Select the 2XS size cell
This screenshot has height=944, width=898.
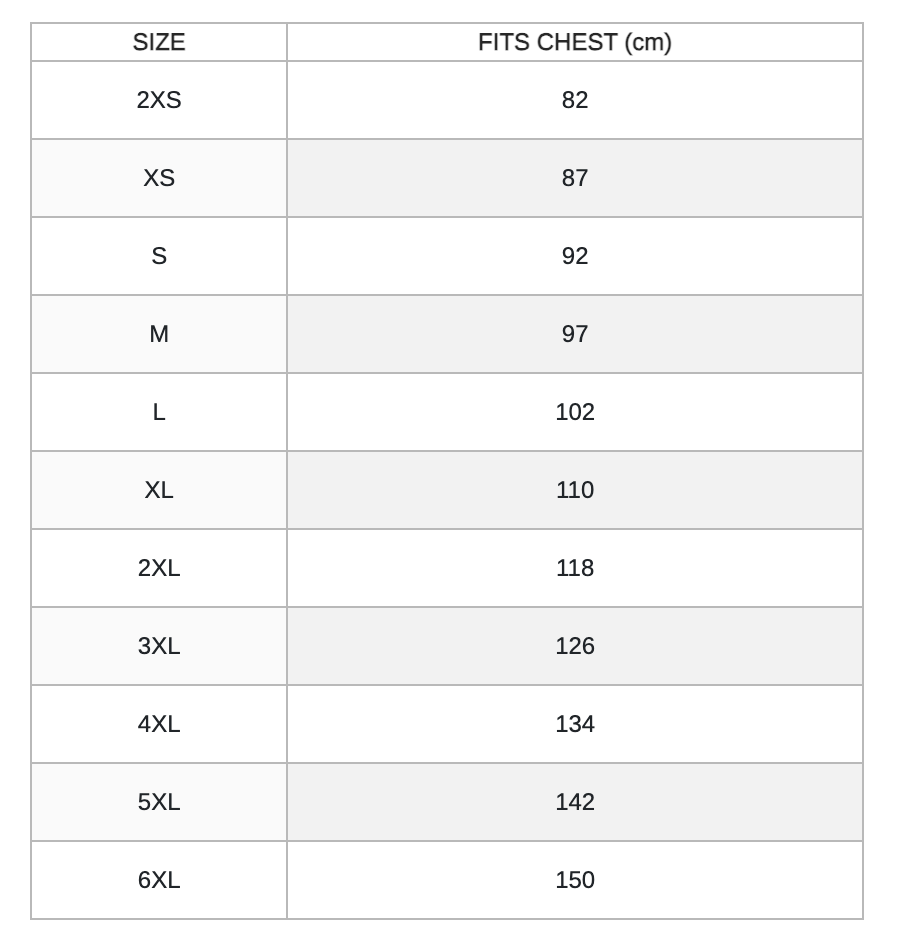(x=159, y=100)
